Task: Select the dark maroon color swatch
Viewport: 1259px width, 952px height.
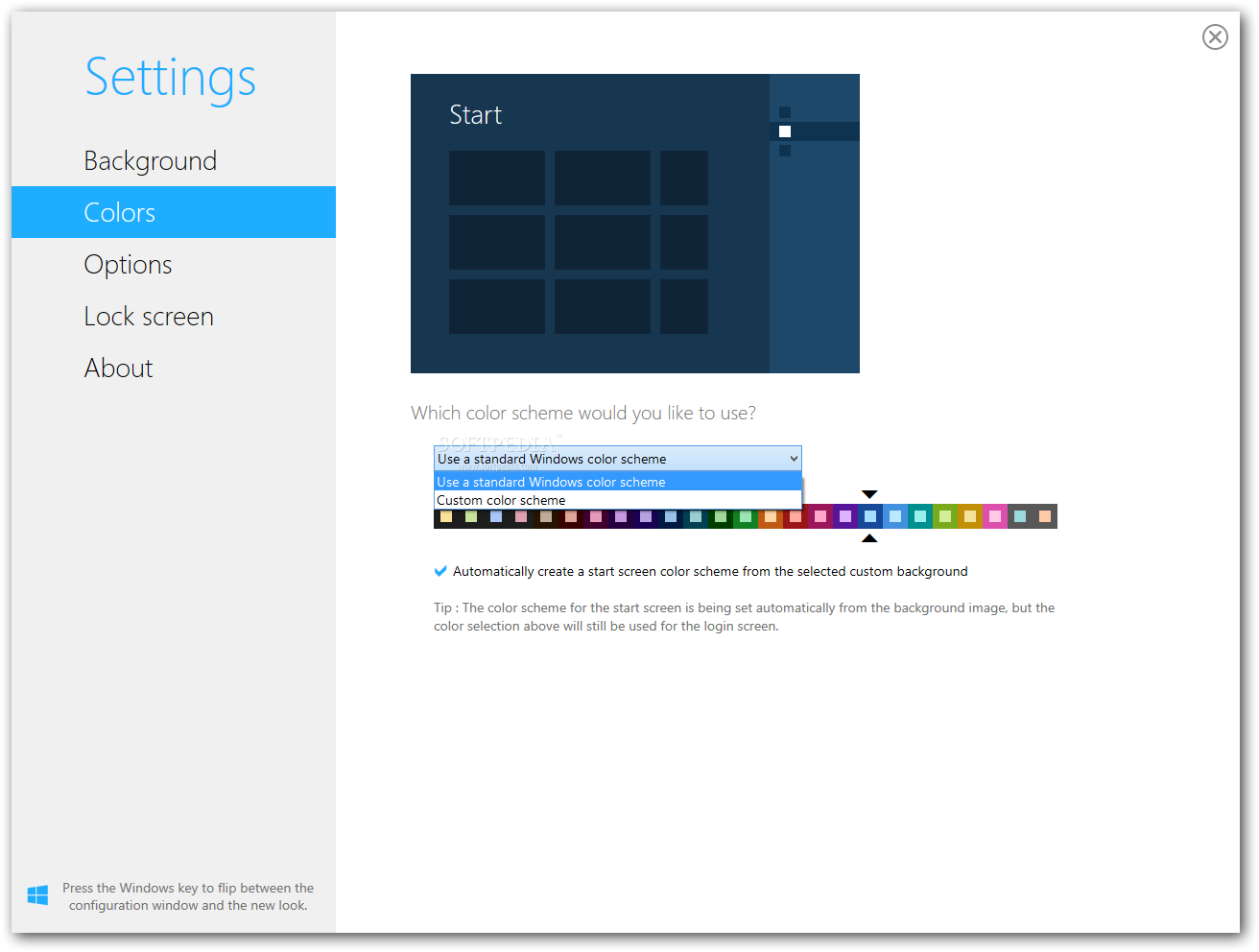Action: 571,516
